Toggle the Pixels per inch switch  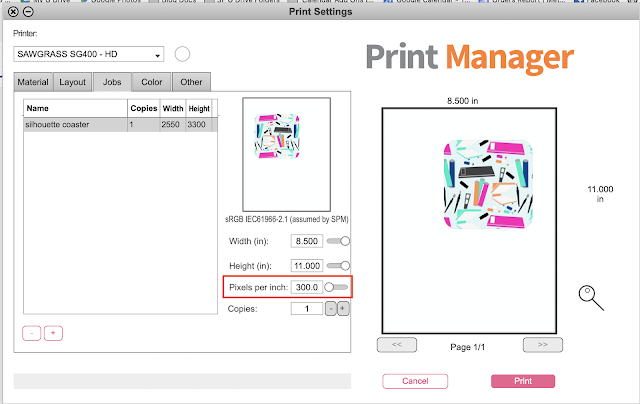pos(336,287)
